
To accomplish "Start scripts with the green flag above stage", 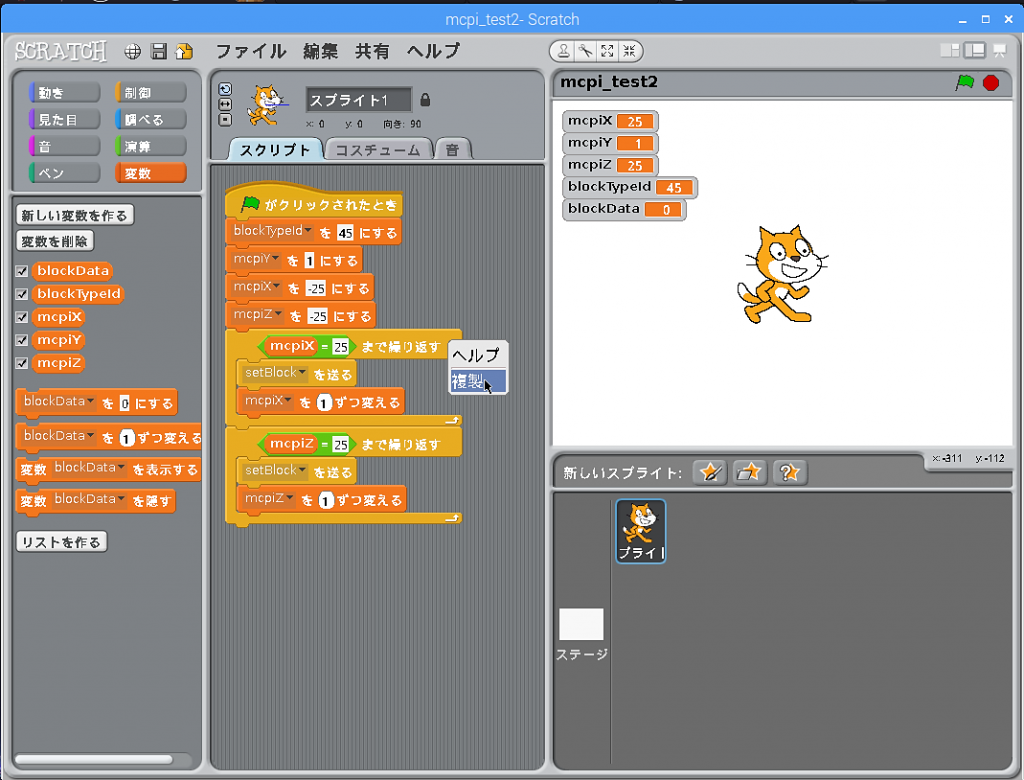I will (965, 83).
